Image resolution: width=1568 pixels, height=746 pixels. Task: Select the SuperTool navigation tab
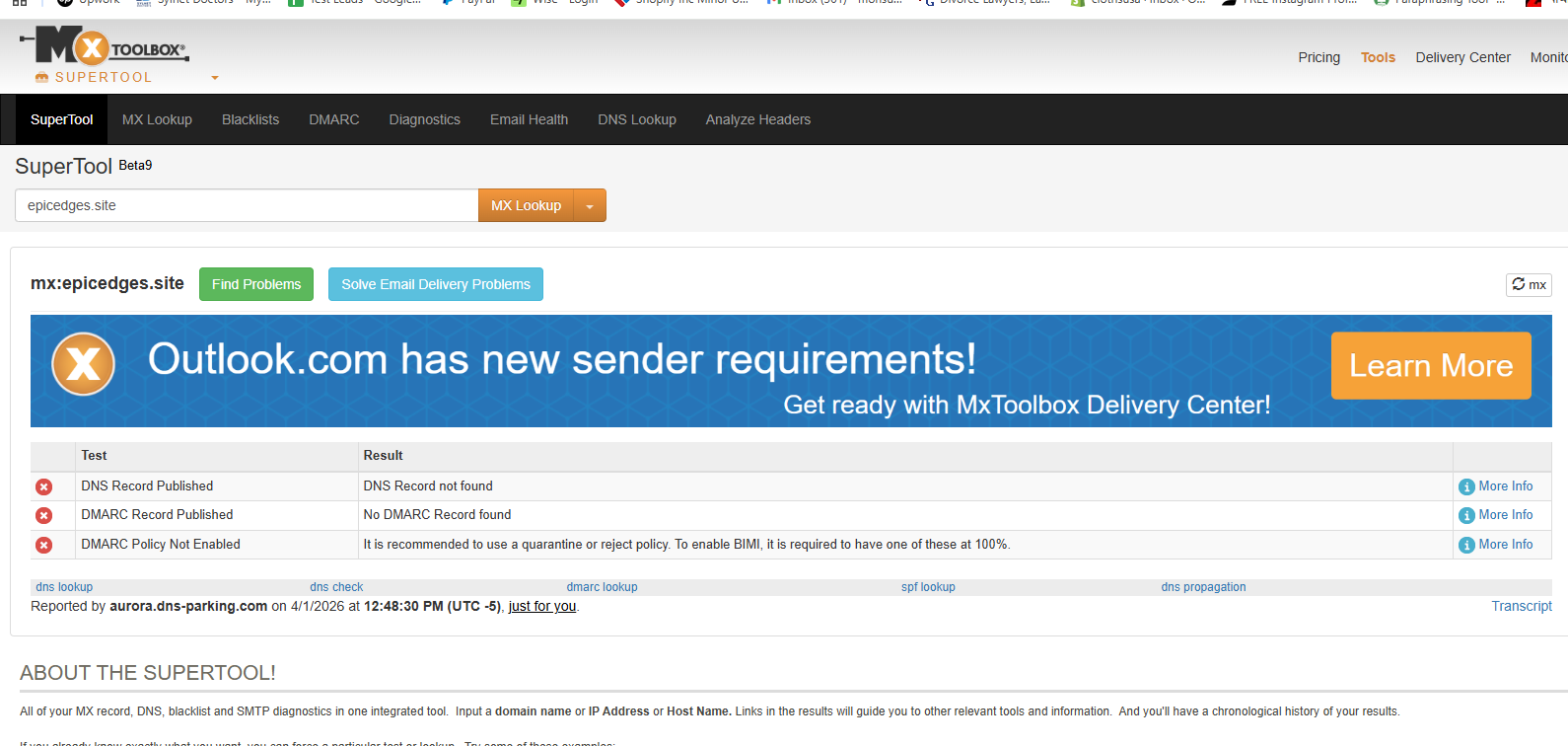[x=61, y=119]
